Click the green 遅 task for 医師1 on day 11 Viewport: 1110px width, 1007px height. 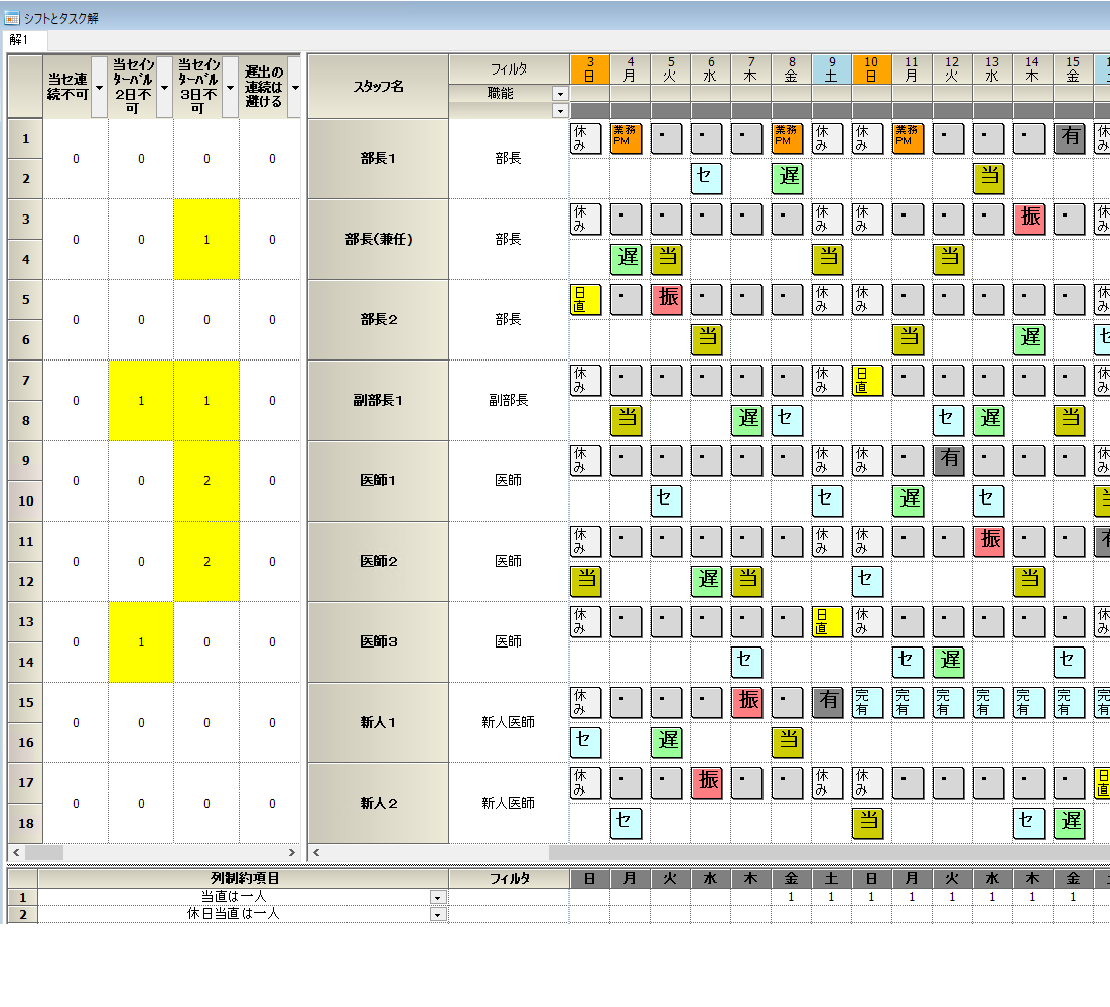click(x=908, y=499)
